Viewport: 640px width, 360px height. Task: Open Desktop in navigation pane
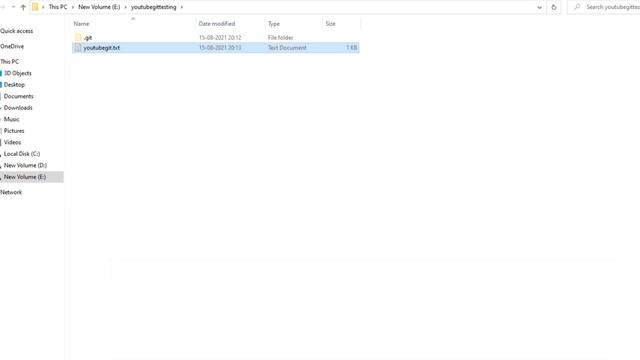tap(14, 85)
